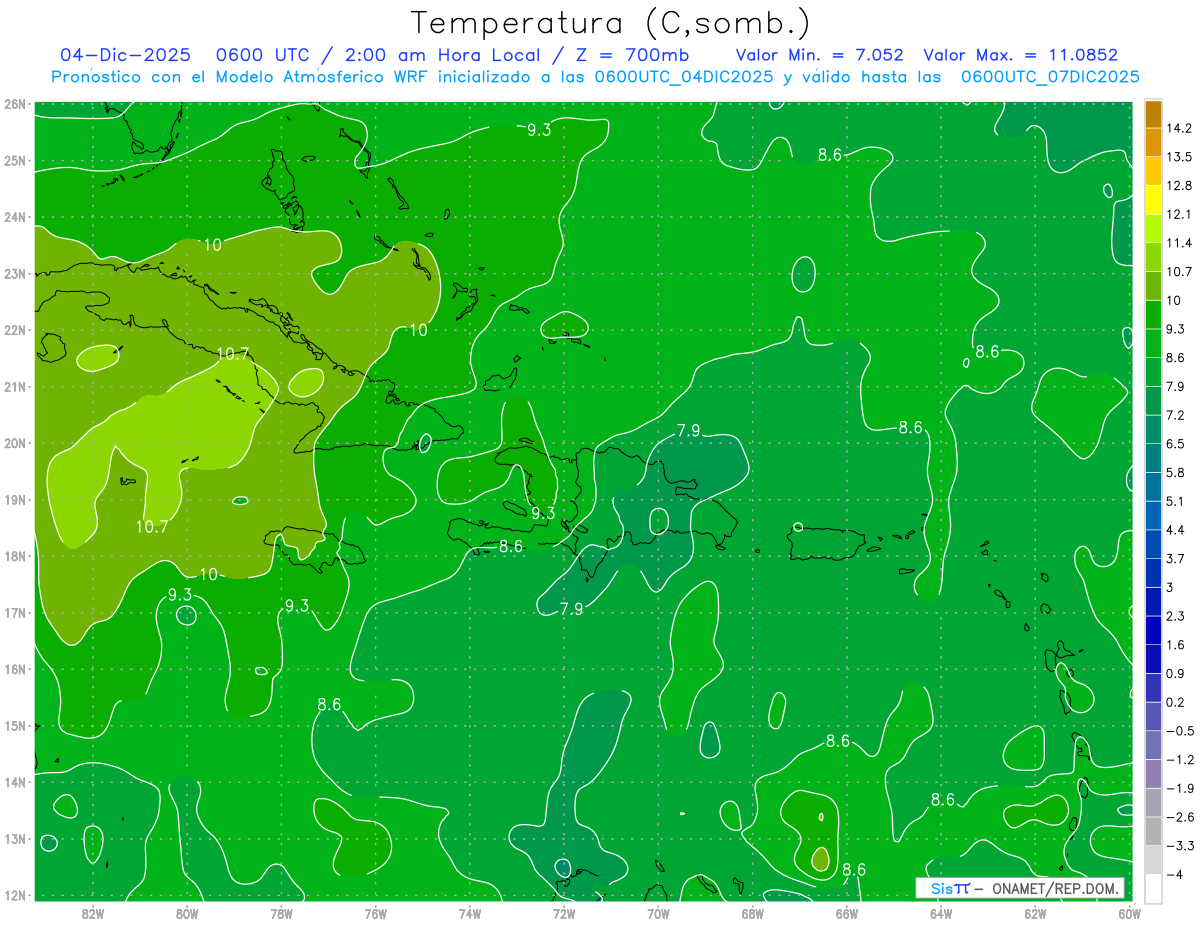Click the 62W longitude axis label
Screen dimensions: 1200x927
click(x=1035, y=913)
